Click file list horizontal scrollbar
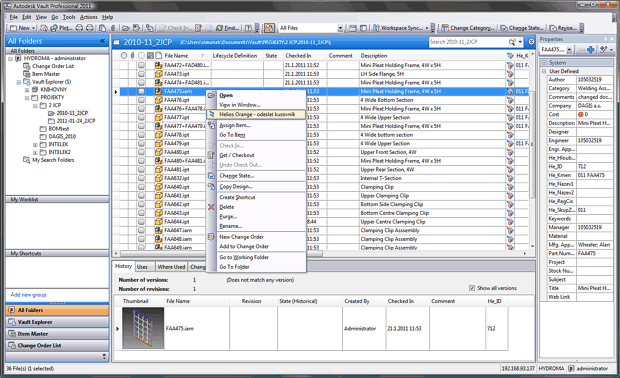 click(221, 253)
